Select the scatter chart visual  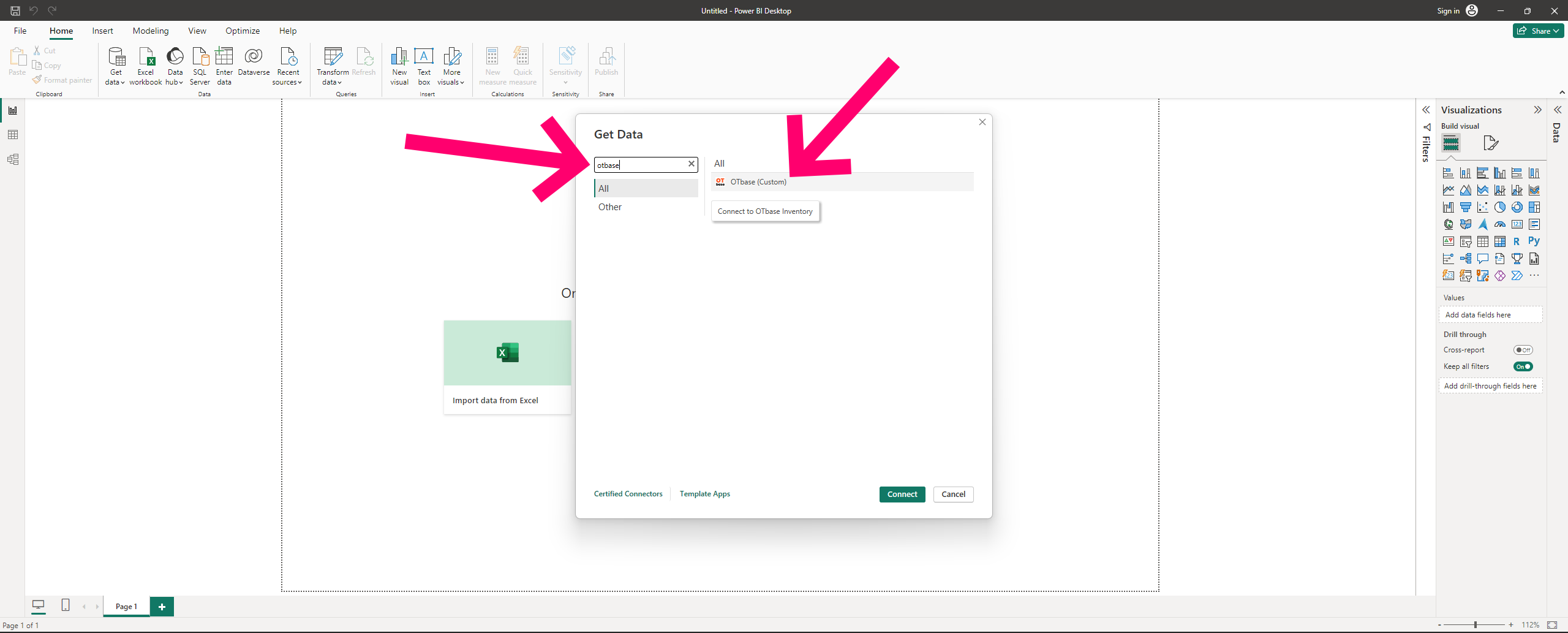point(1482,207)
